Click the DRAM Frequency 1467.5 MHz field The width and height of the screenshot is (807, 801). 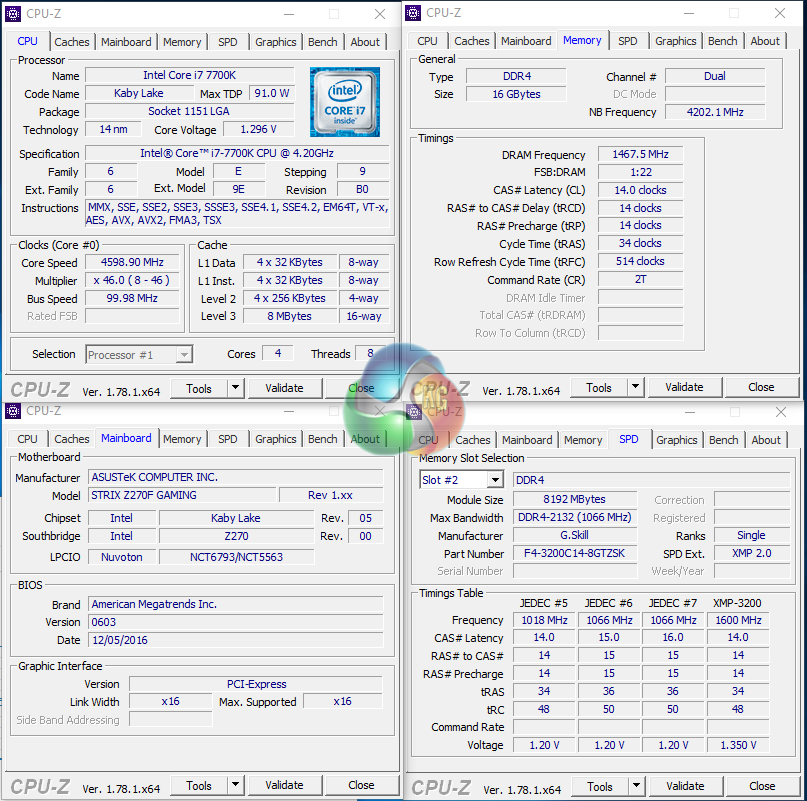(x=640, y=155)
